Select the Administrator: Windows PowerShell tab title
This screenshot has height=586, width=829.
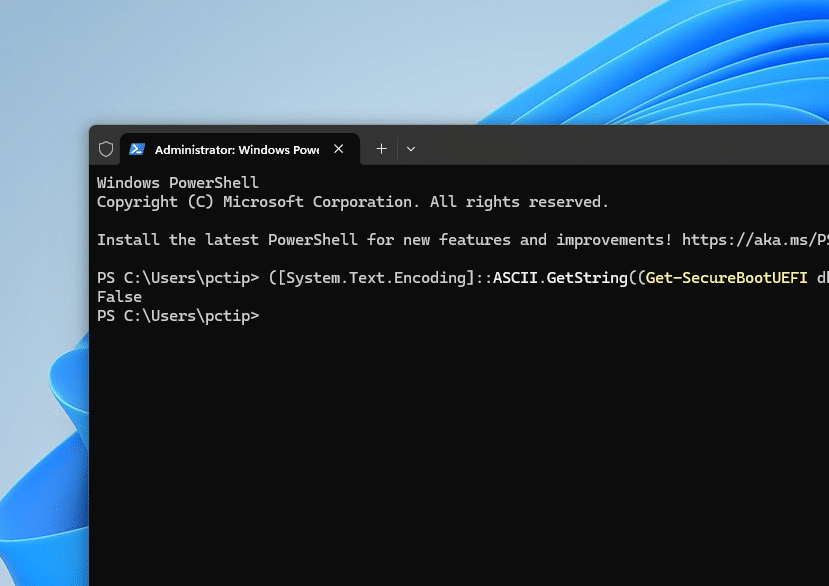coord(236,149)
